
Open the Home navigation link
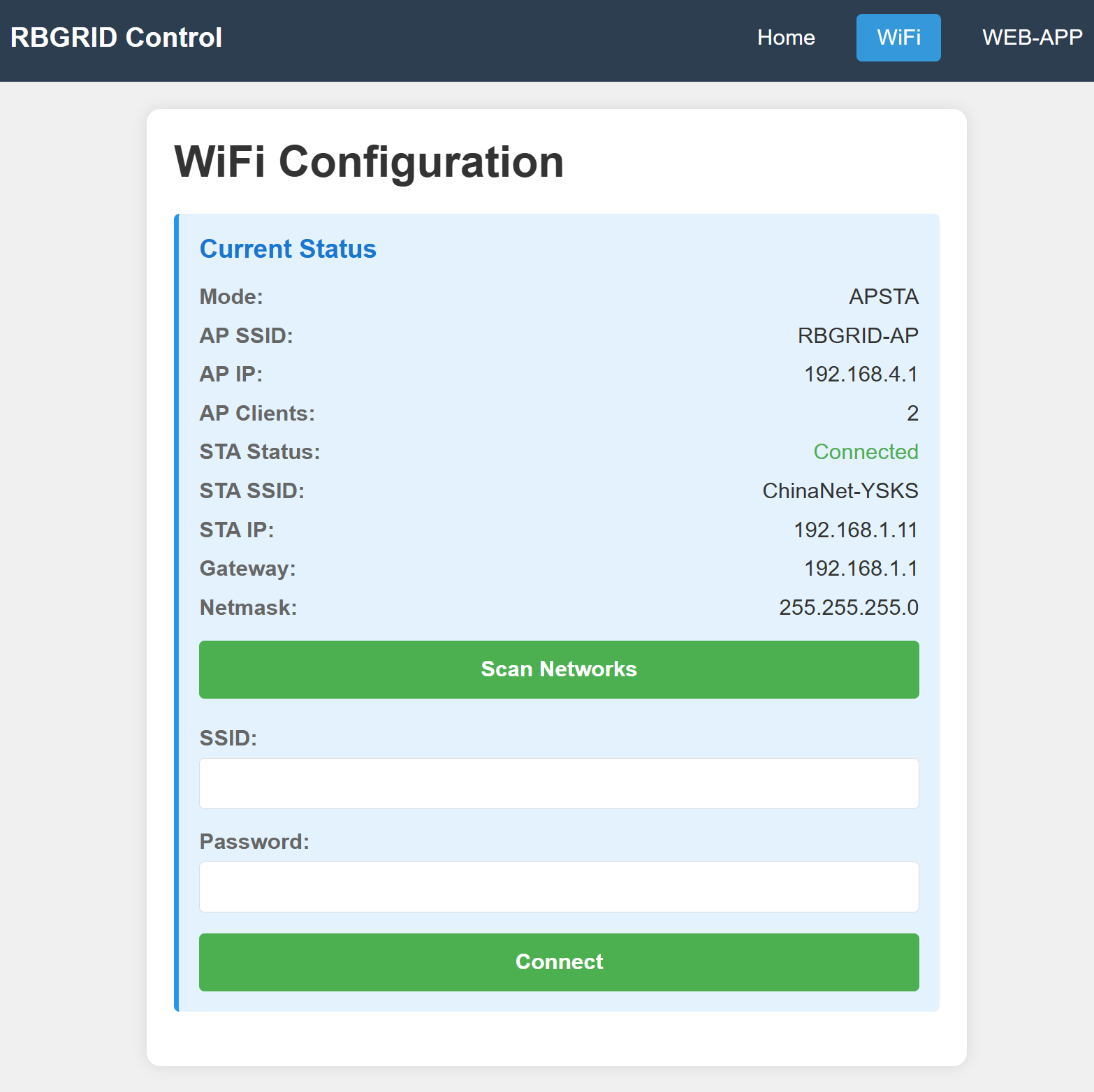[786, 38]
